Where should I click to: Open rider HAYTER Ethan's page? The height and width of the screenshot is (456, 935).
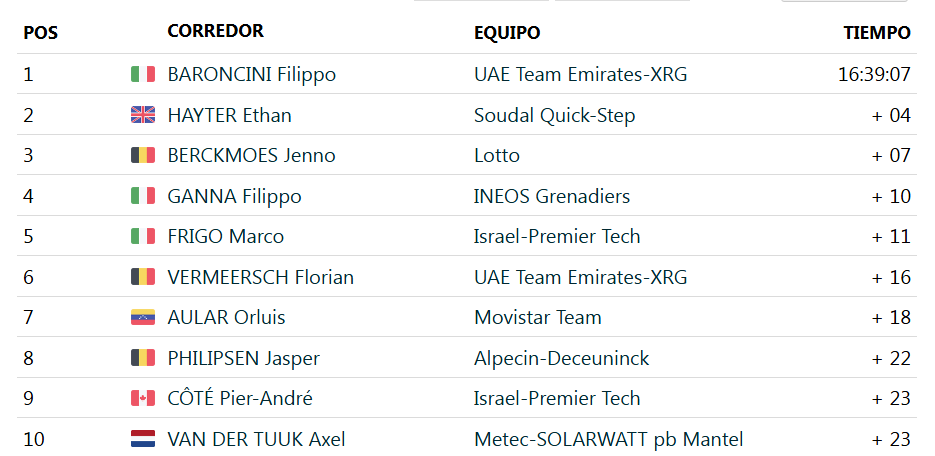click(230, 115)
